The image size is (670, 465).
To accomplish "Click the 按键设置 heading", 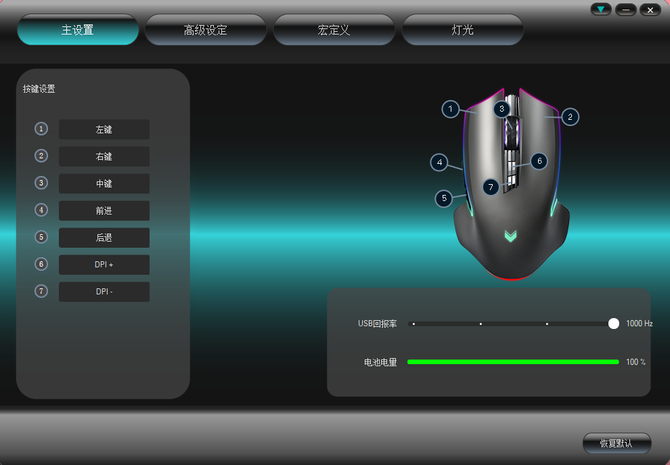I will tap(39, 89).
